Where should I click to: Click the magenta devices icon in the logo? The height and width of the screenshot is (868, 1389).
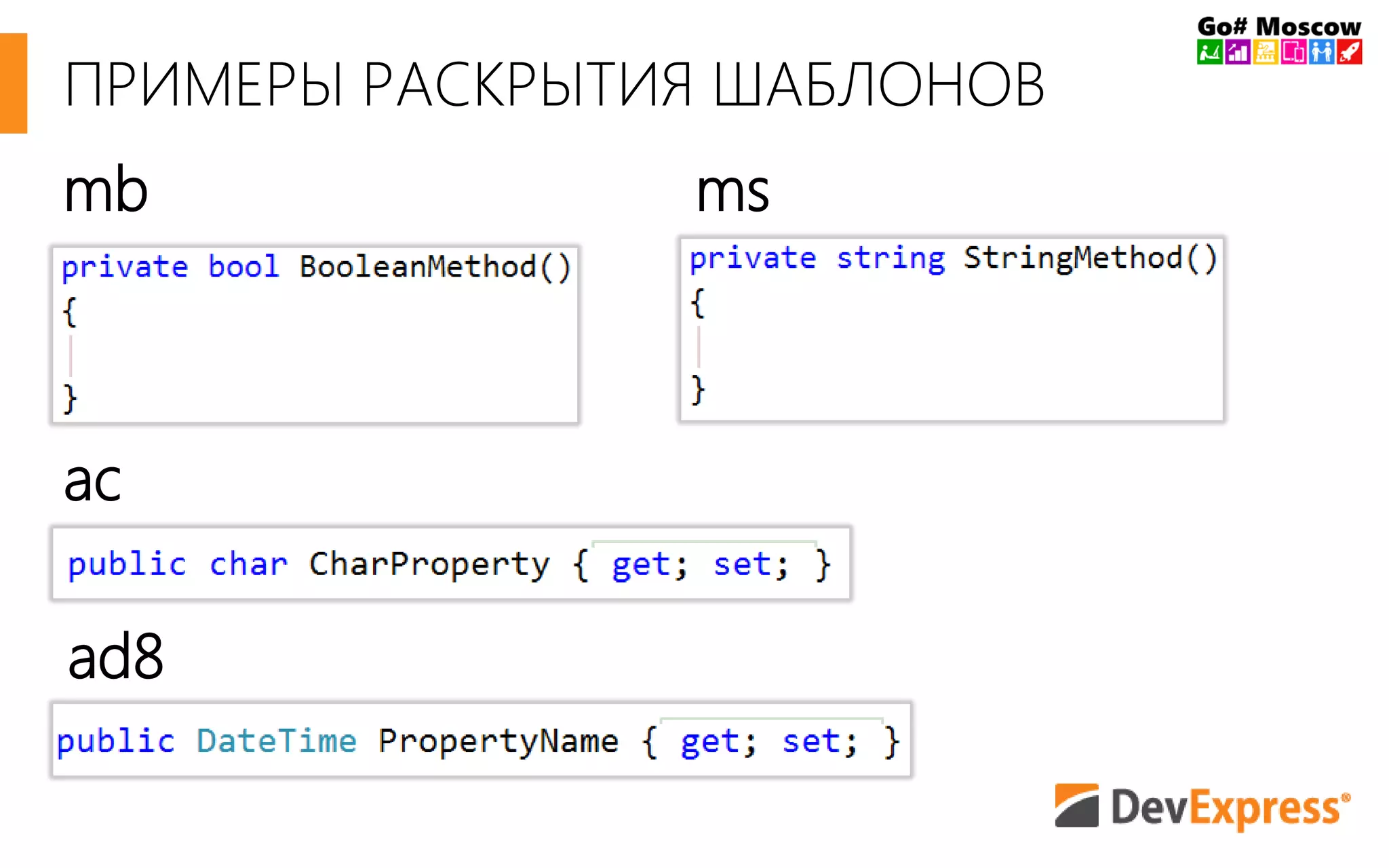pos(1293,52)
